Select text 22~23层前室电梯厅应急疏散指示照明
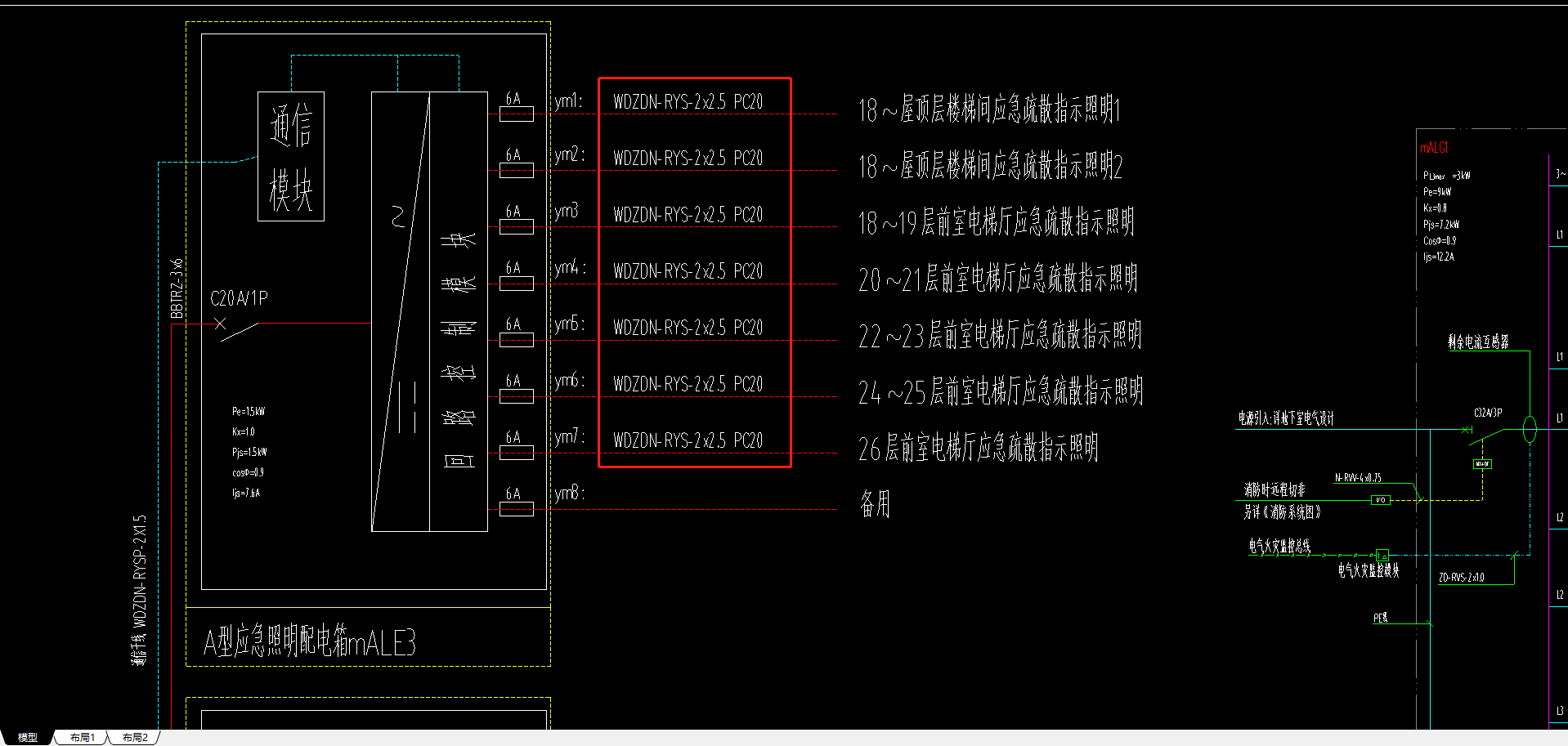 point(1000,336)
